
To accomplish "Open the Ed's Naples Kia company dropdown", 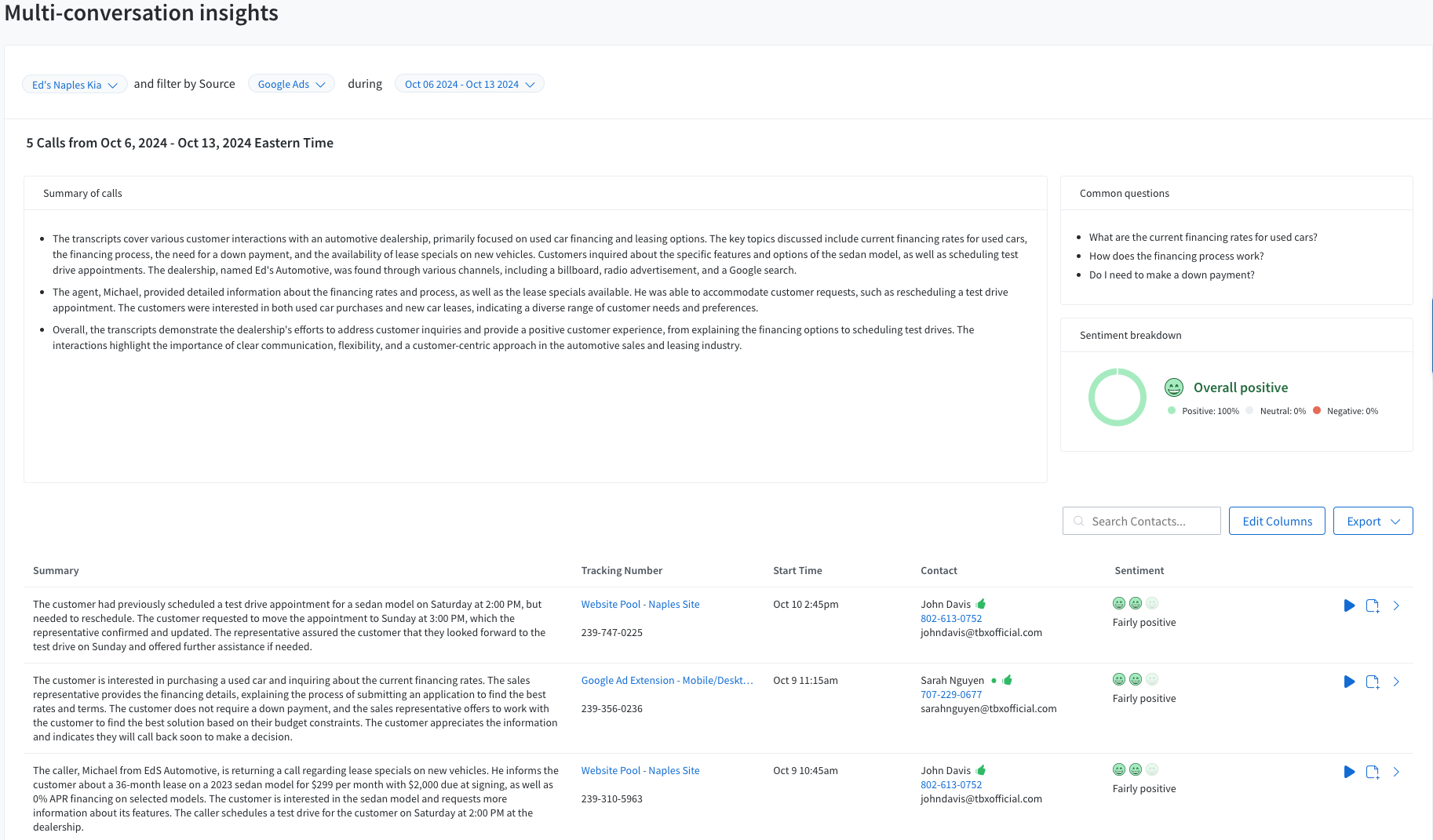I will pos(75,85).
